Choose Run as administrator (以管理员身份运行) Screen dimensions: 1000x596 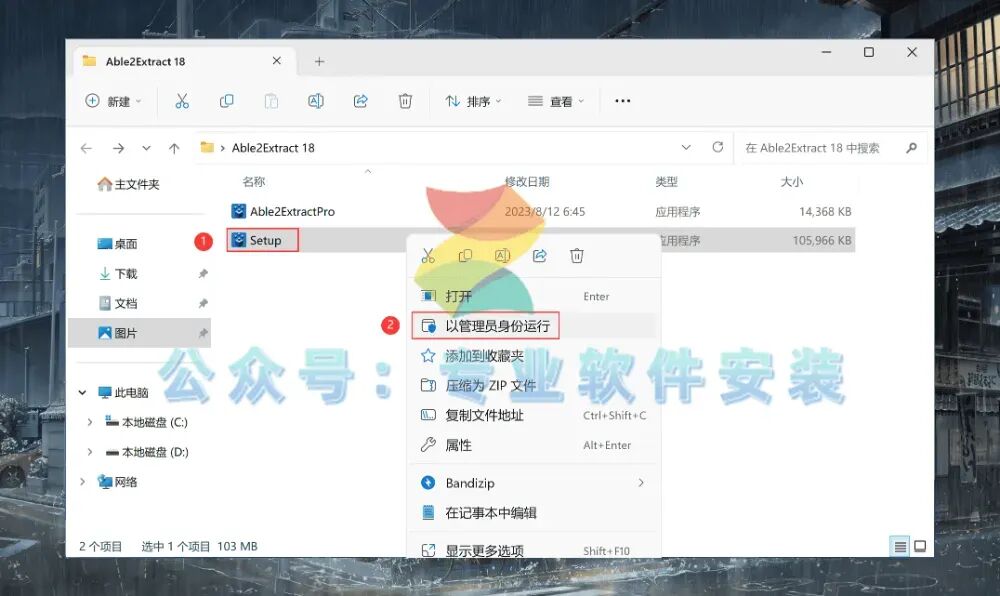coord(534,326)
